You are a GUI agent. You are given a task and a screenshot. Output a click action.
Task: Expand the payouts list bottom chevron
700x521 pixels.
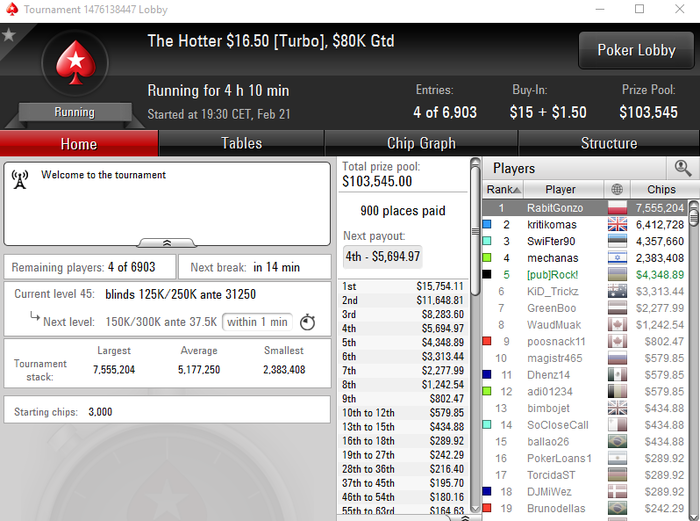465,518
